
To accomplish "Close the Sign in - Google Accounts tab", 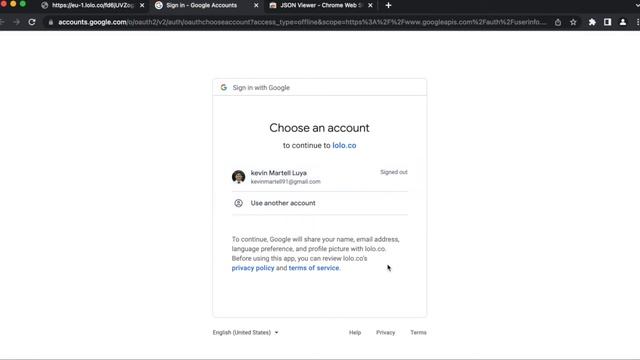I will [256, 5].
